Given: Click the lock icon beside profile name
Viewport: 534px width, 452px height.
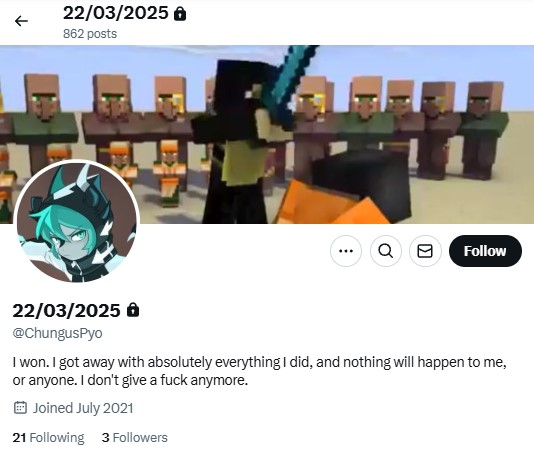Looking at the screenshot, I should (133, 310).
